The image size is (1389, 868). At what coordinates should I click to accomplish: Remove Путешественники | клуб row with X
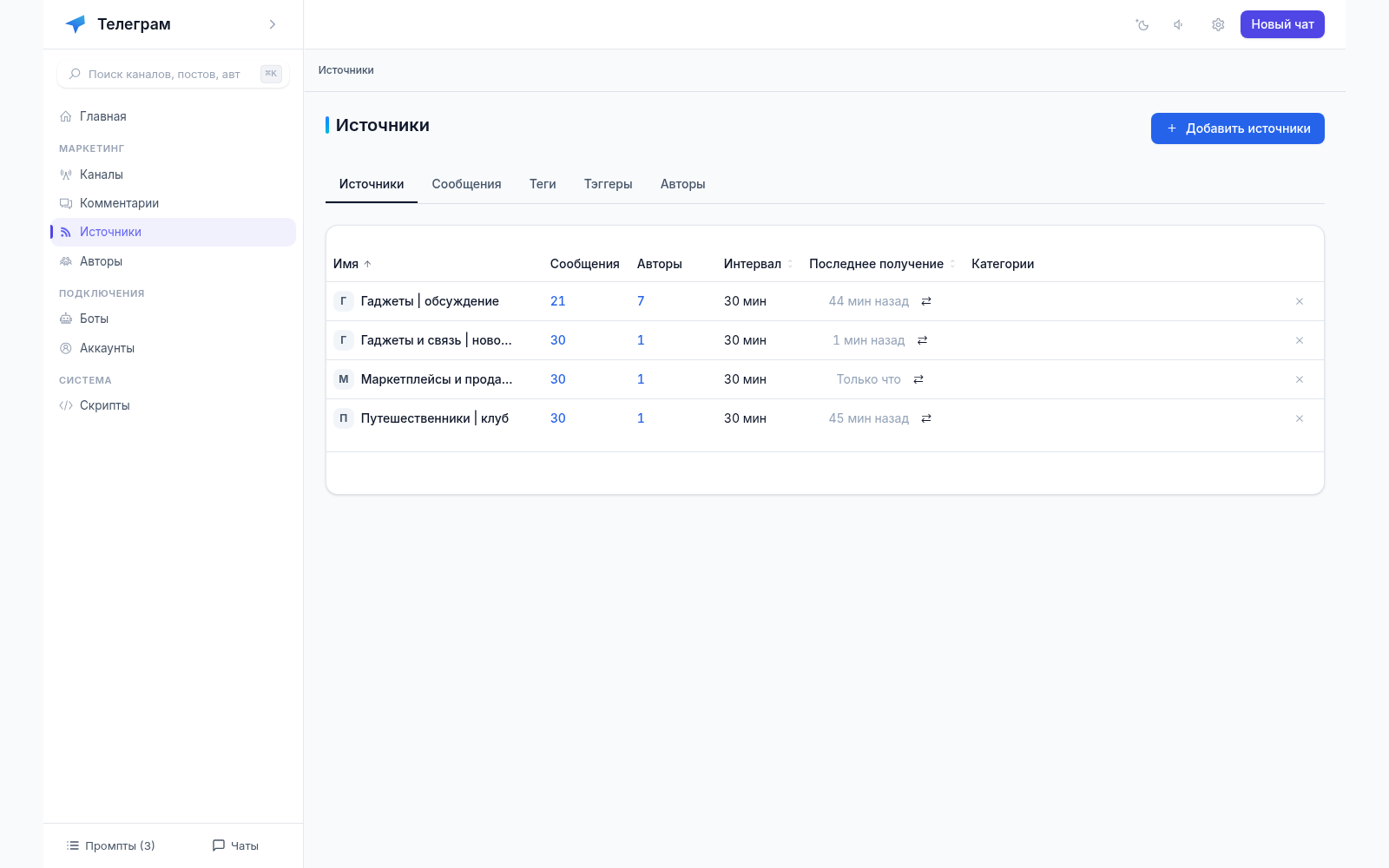click(1300, 418)
